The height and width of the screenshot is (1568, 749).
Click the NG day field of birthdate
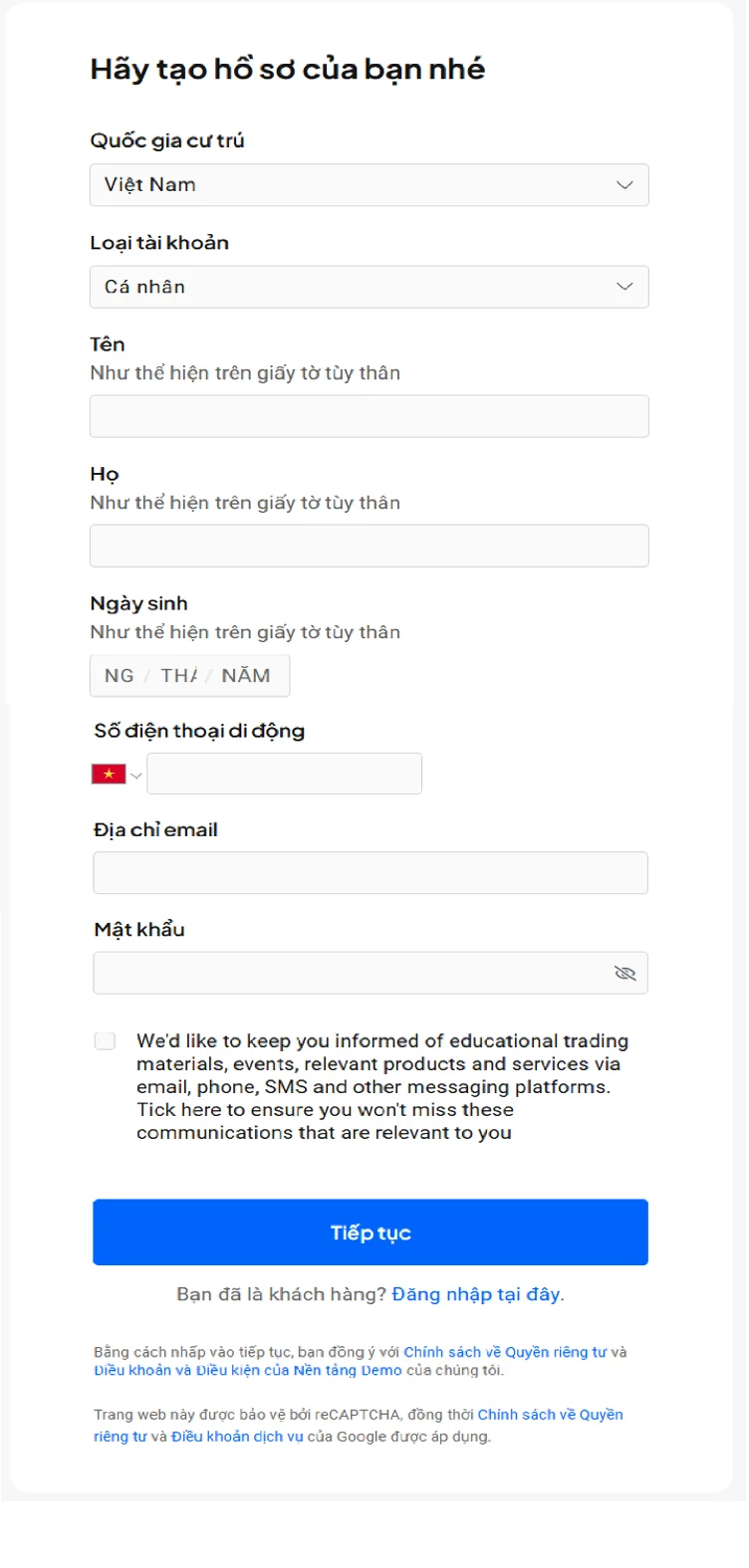point(120,675)
